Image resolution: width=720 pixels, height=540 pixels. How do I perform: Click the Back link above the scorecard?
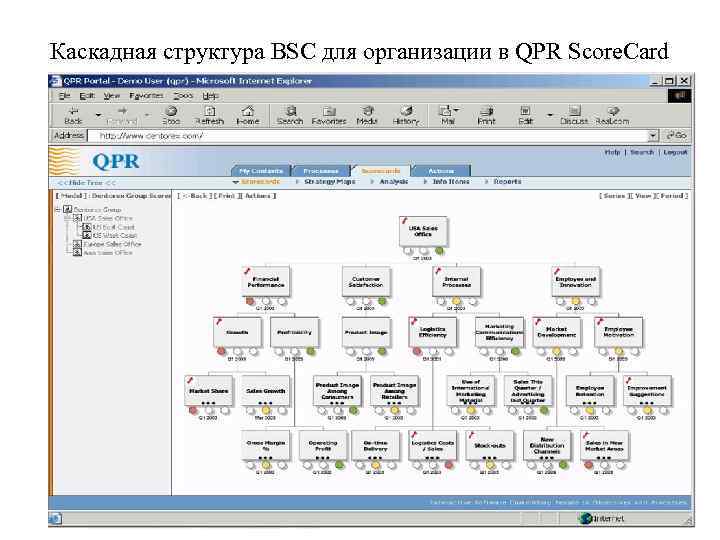196,196
